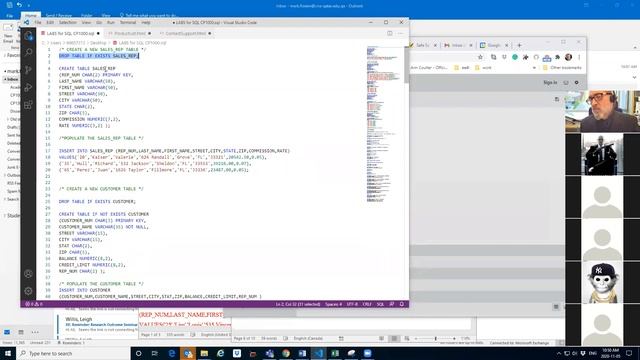640x360 pixels.
Task: Open More Actions ellipsis in VS Code editor
Action: coord(400,33)
